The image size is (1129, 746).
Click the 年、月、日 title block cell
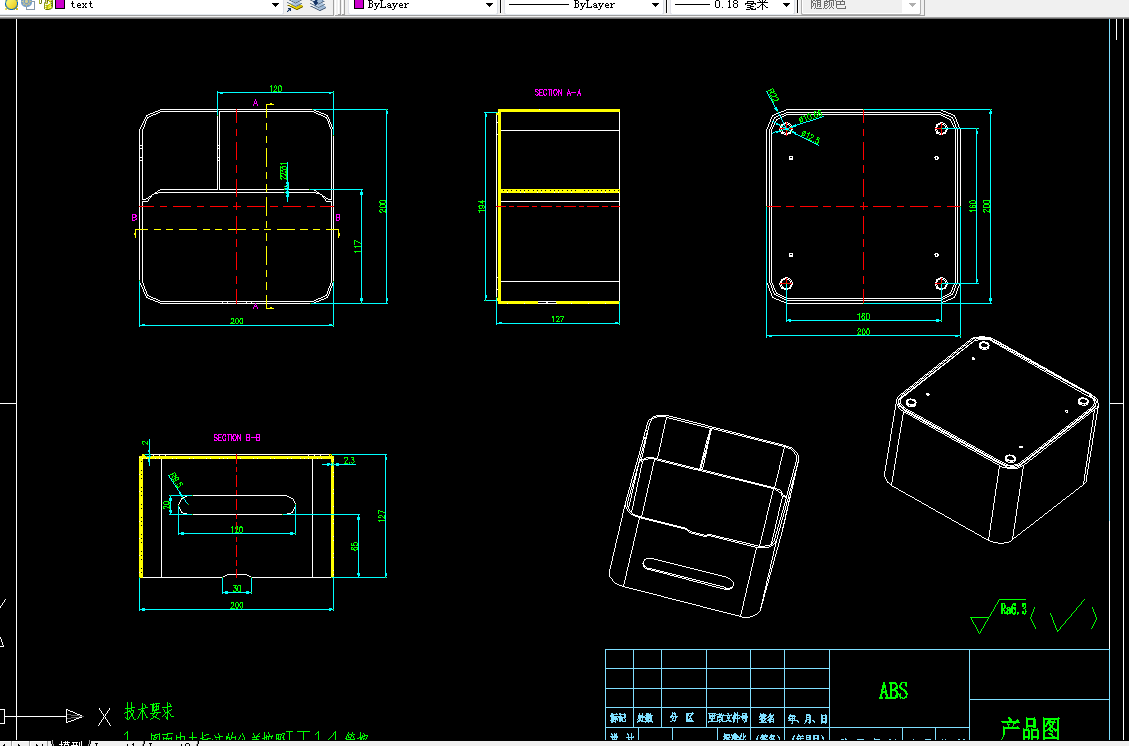coord(807,718)
